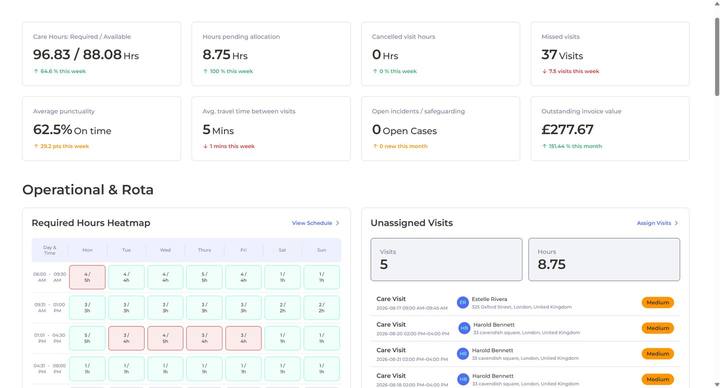The width and height of the screenshot is (720, 388).
Task: Click Estelle Rivera's round avatar
Action: tap(463, 303)
